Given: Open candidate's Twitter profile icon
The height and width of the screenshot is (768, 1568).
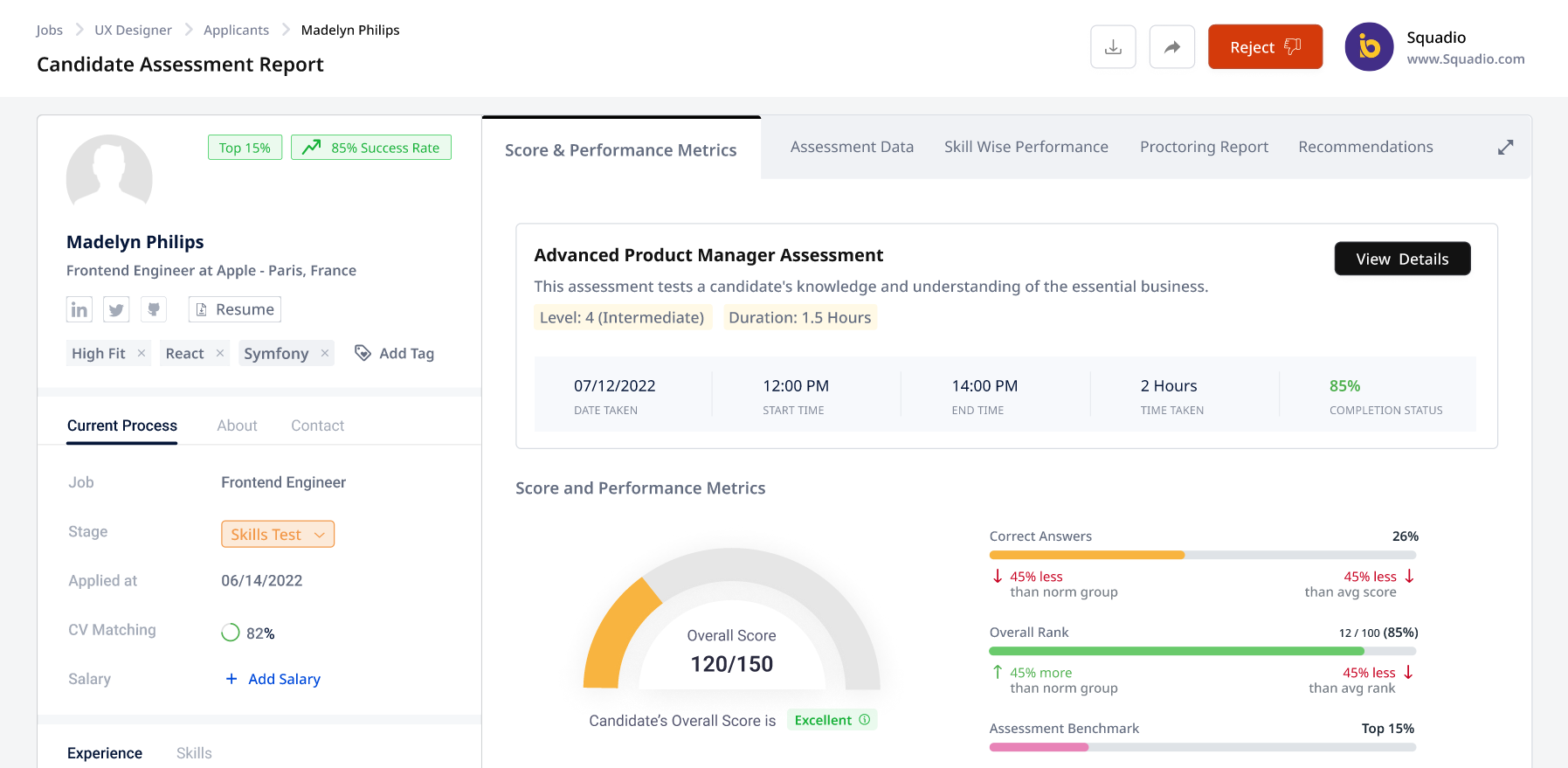Looking at the screenshot, I should point(116,309).
